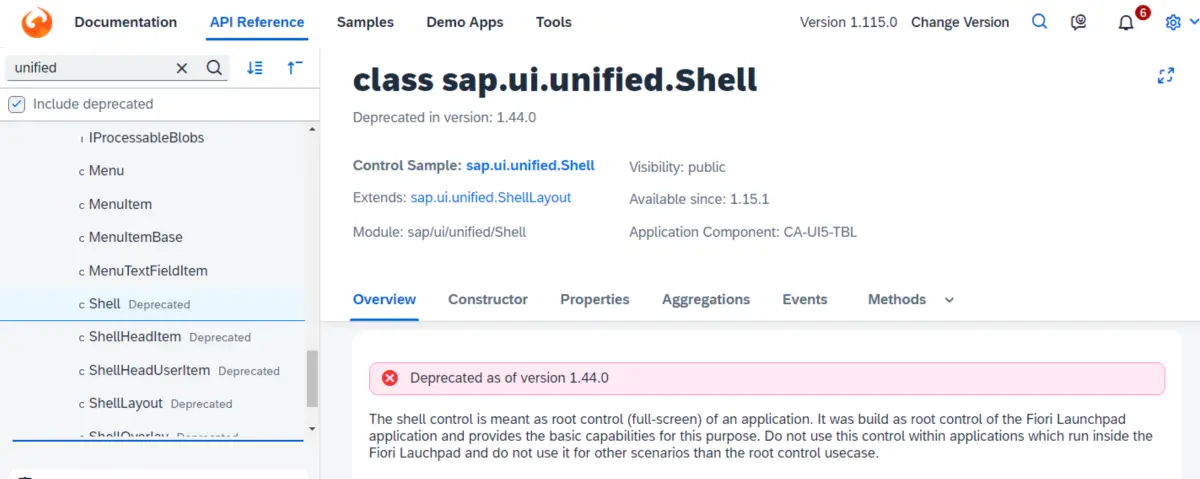The width and height of the screenshot is (1200, 479).
Task: Click the 'unified' search input field
Action: pyautogui.click(x=90, y=68)
